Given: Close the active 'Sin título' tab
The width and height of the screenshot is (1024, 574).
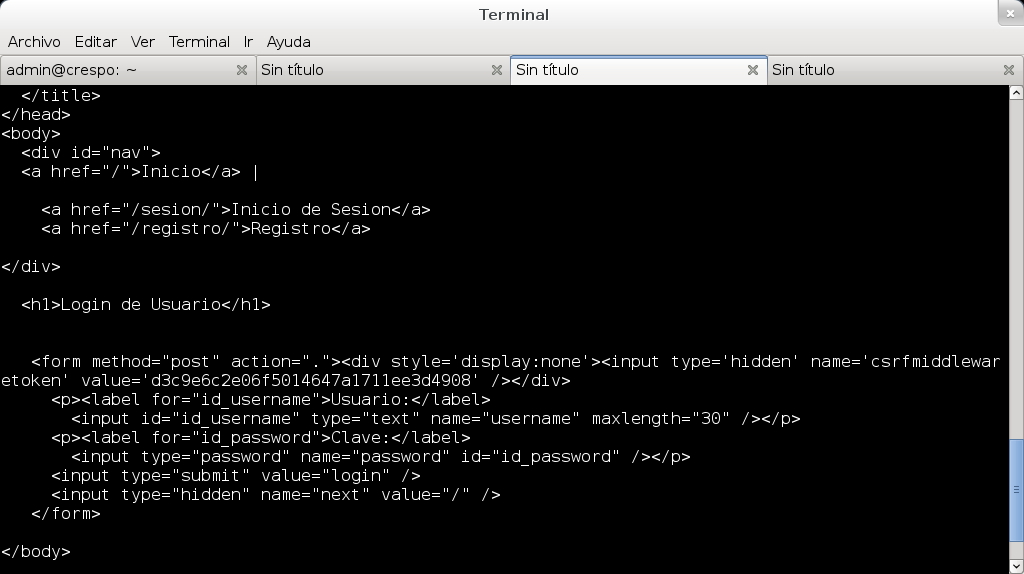Looking at the screenshot, I should coord(753,70).
